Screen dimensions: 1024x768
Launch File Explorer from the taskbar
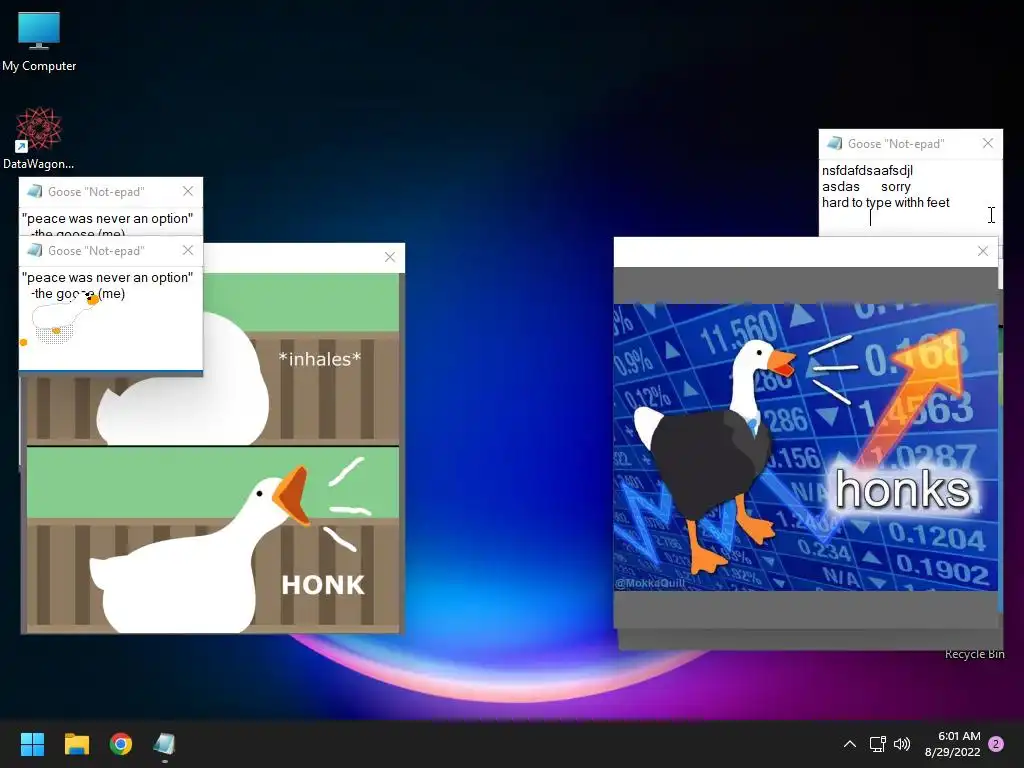click(76, 744)
